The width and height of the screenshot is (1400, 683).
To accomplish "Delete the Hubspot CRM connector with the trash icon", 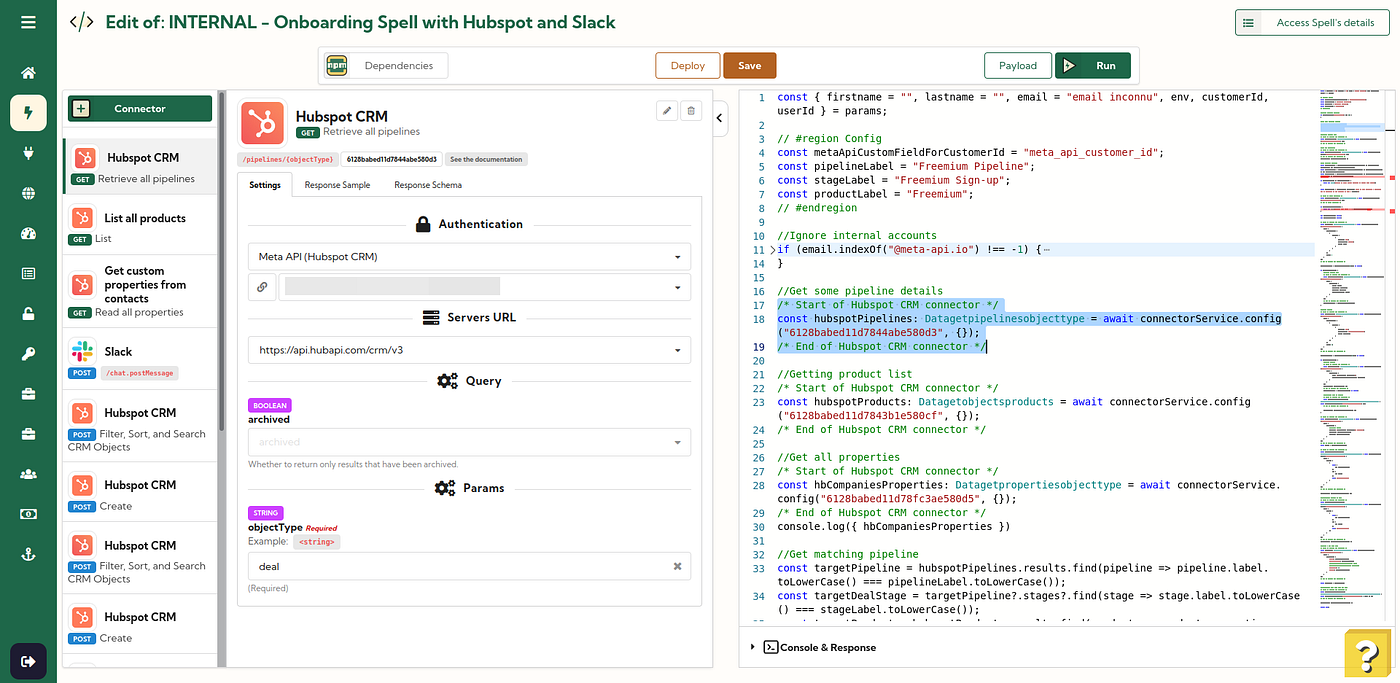I will 690,111.
